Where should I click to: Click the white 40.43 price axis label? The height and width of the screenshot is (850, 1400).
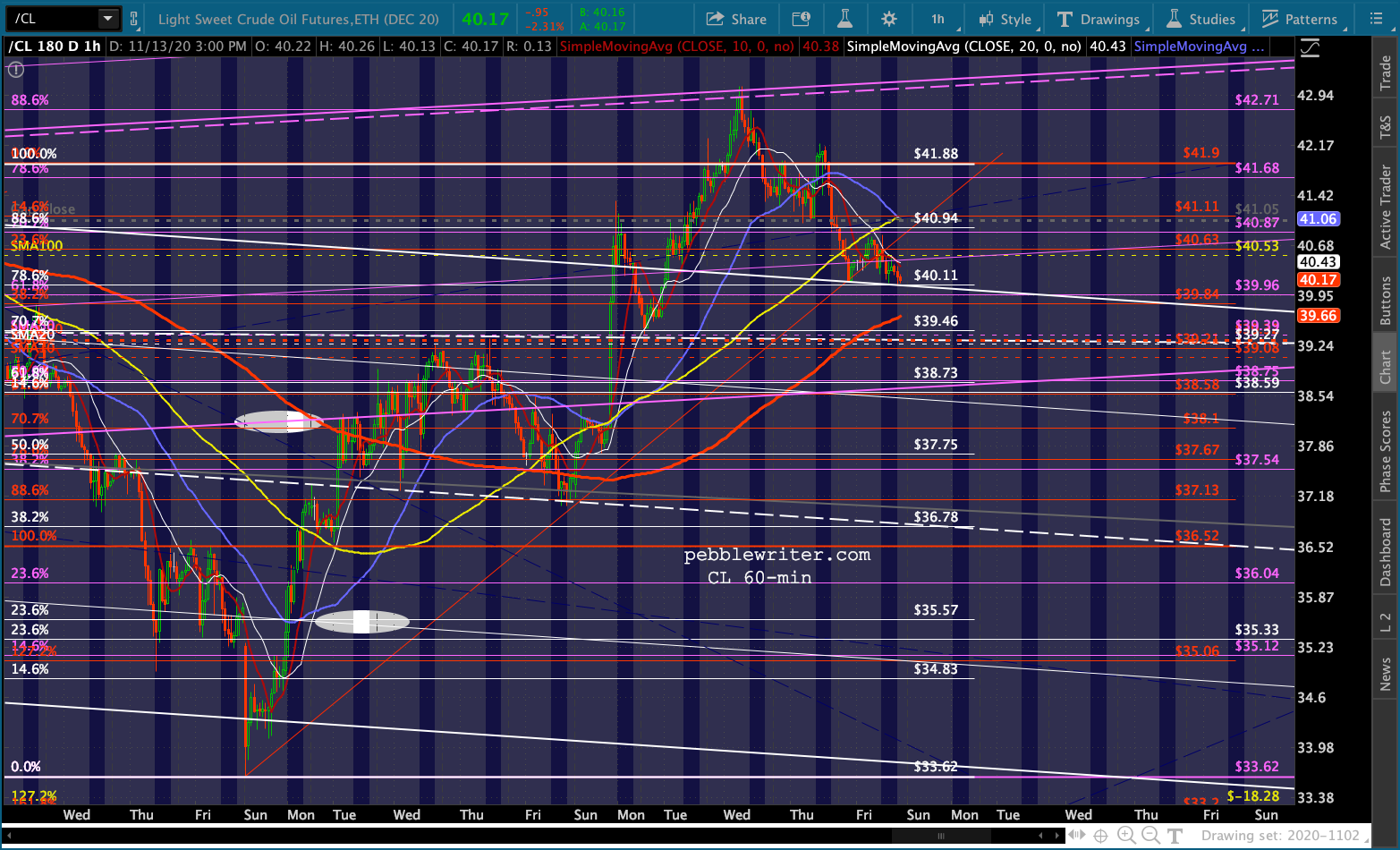click(1318, 261)
